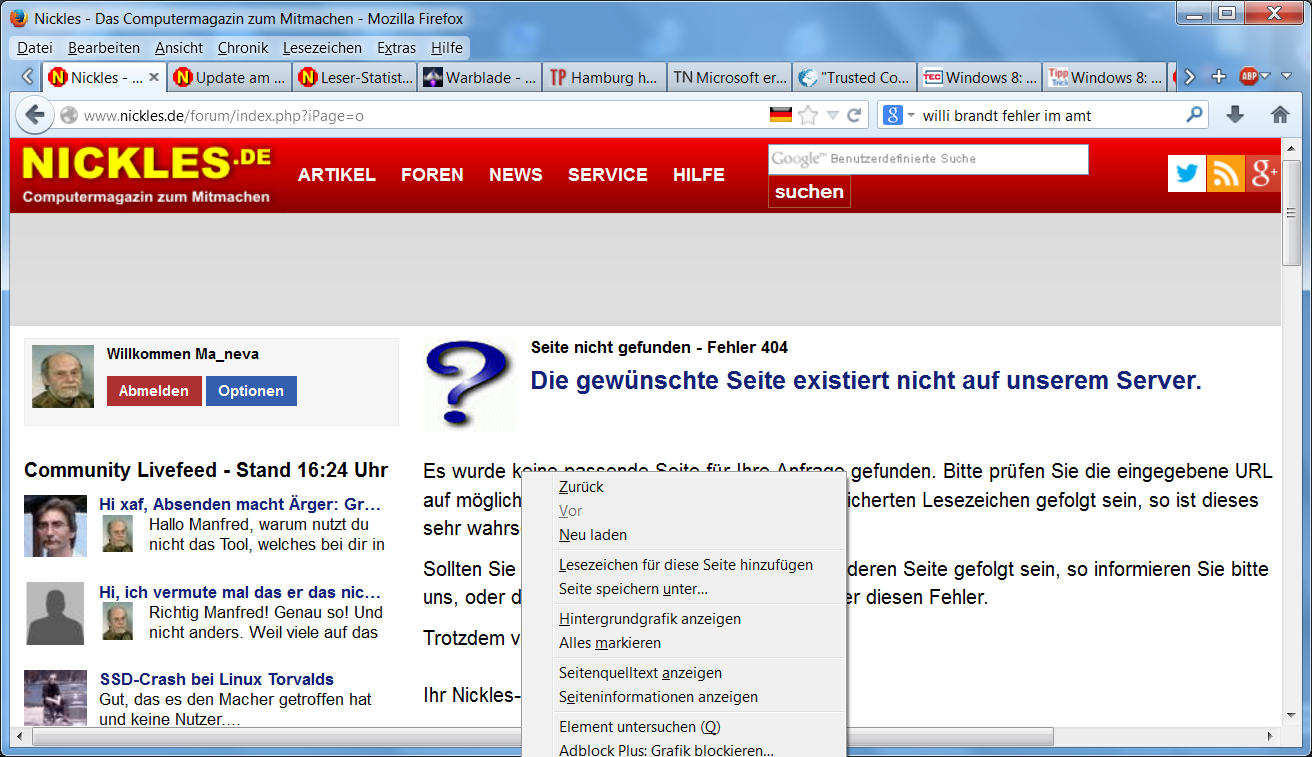Switch to the 'Update am...' tab
The height and width of the screenshot is (757, 1312).
[x=230, y=77]
